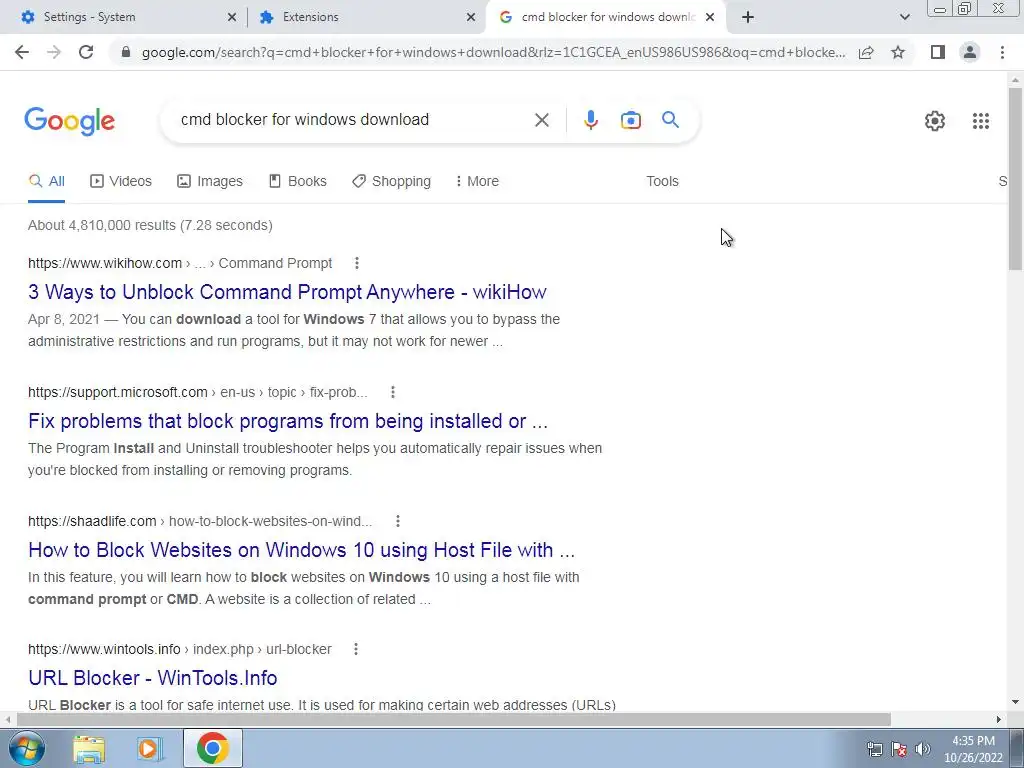1024x768 pixels.
Task: Share this page via the share icon
Action: click(866, 52)
